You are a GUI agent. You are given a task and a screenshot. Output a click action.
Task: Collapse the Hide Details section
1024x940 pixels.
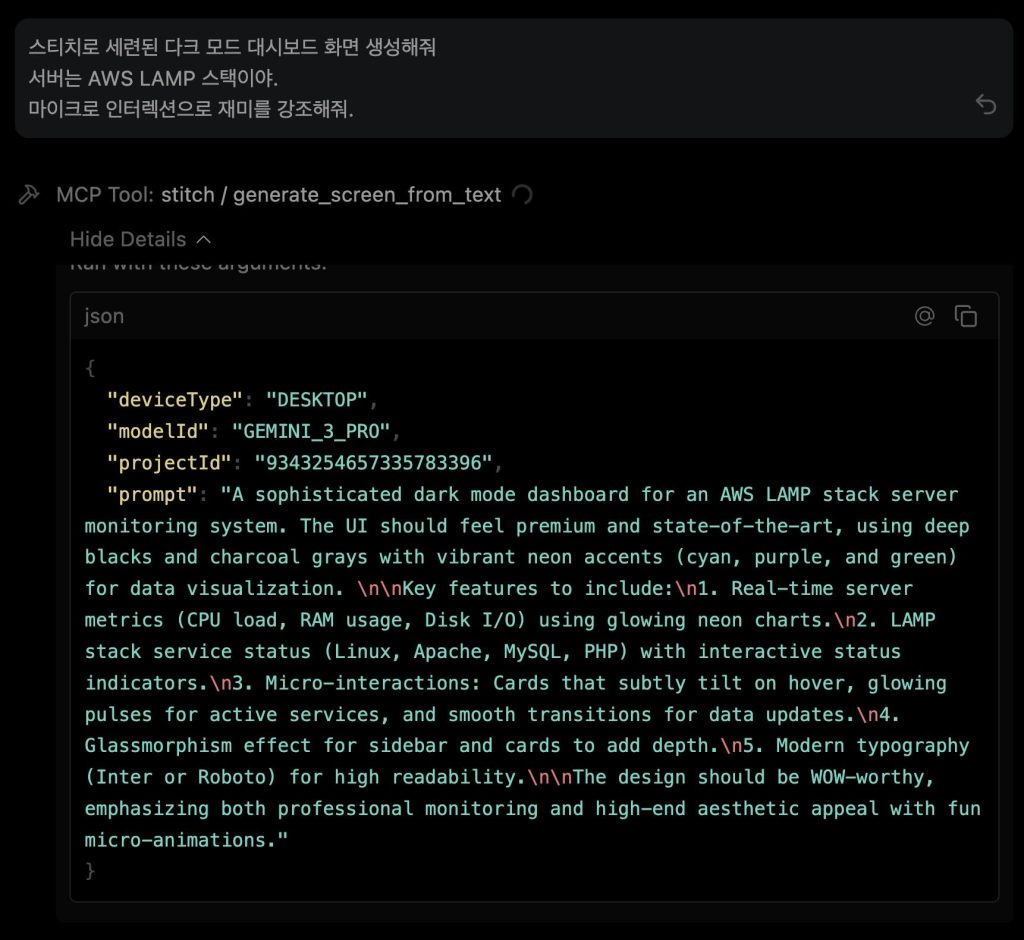128,239
